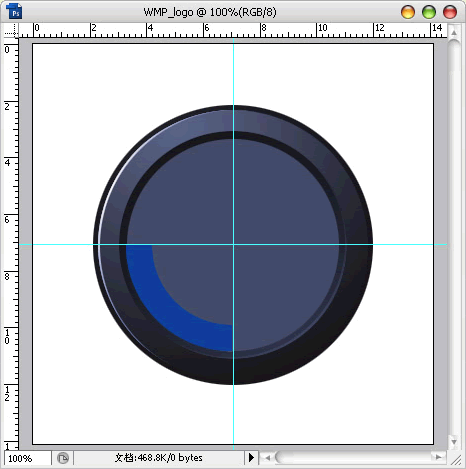Click the horizontal scrollbar thumb
This screenshot has width=466, height=469.
tap(285, 457)
